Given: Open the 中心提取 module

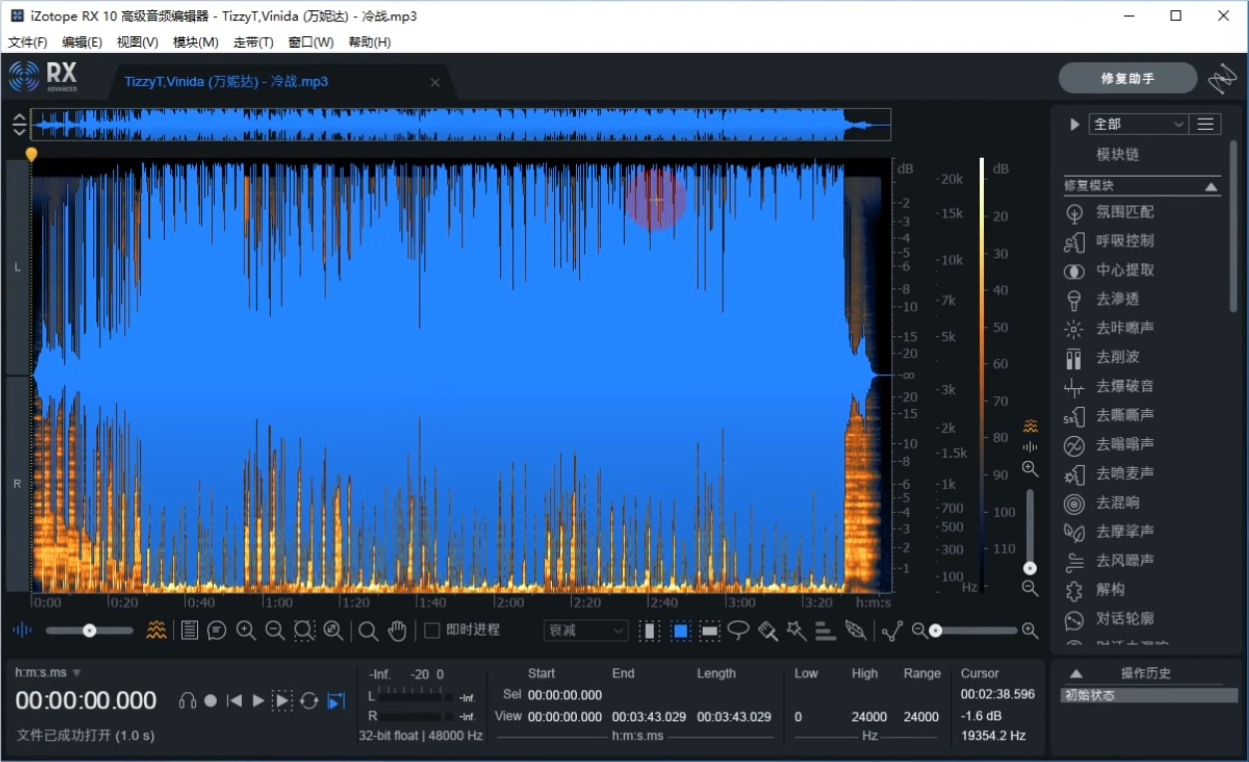Looking at the screenshot, I should [x=1124, y=270].
